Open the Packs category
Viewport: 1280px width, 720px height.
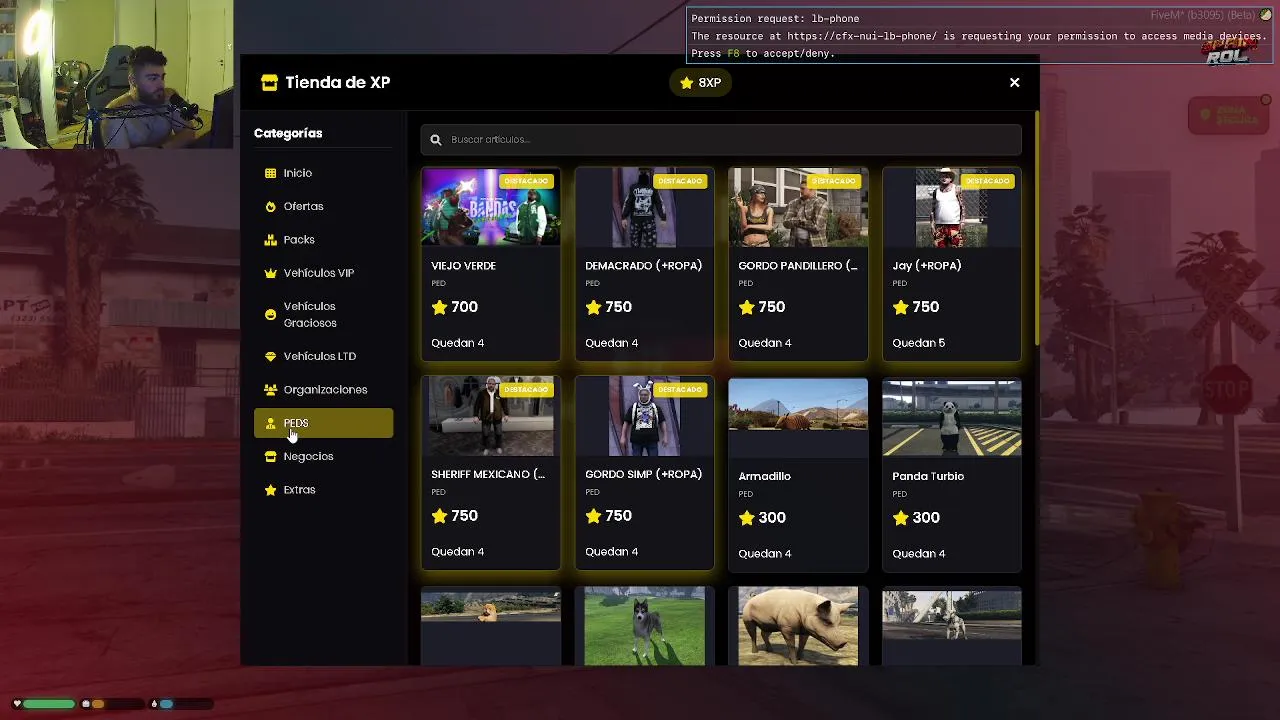[x=323, y=240]
